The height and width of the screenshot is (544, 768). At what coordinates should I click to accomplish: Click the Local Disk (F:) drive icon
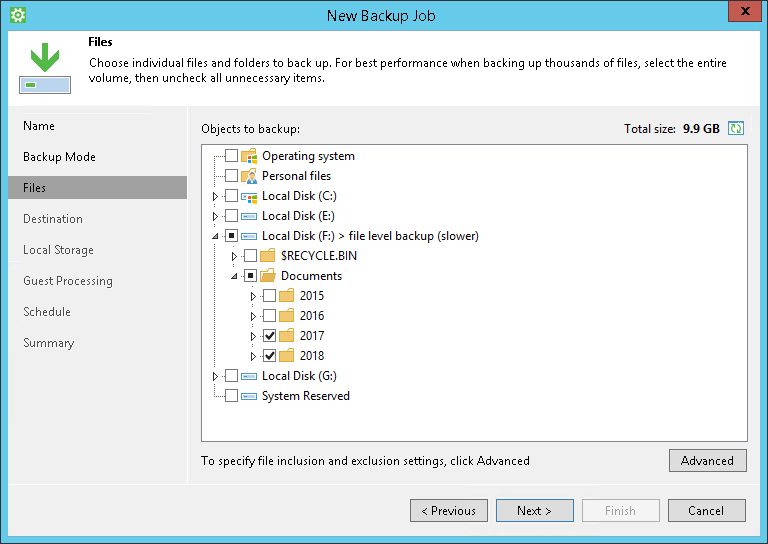249,236
